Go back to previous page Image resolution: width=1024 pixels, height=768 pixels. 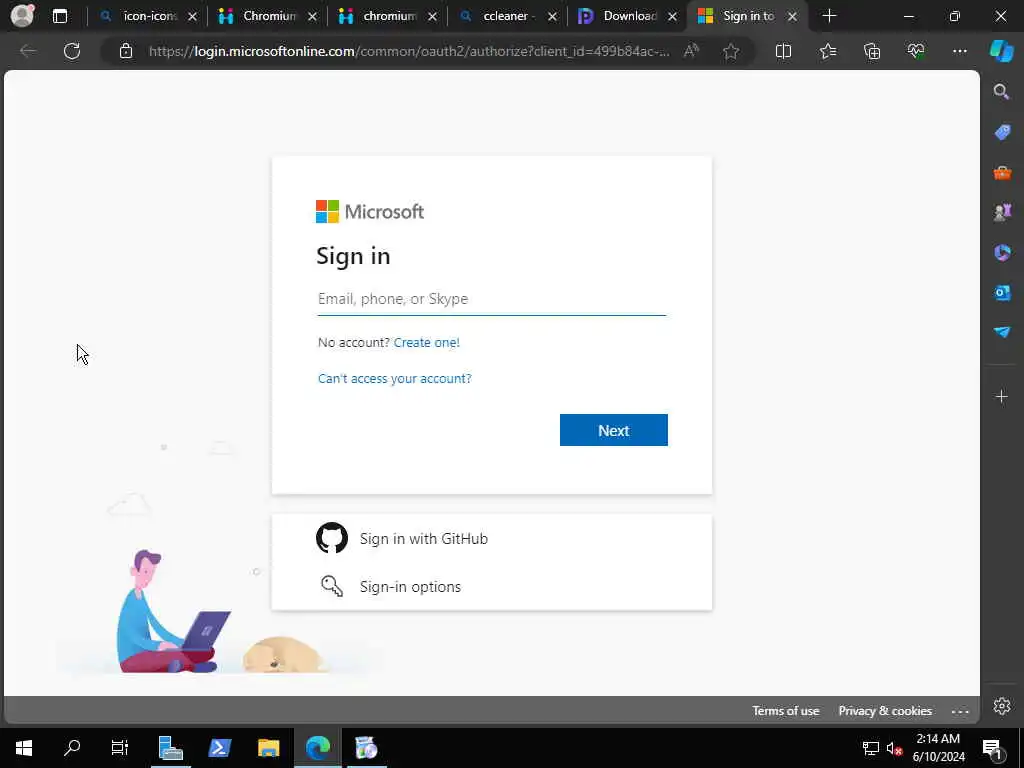tap(28, 51)
